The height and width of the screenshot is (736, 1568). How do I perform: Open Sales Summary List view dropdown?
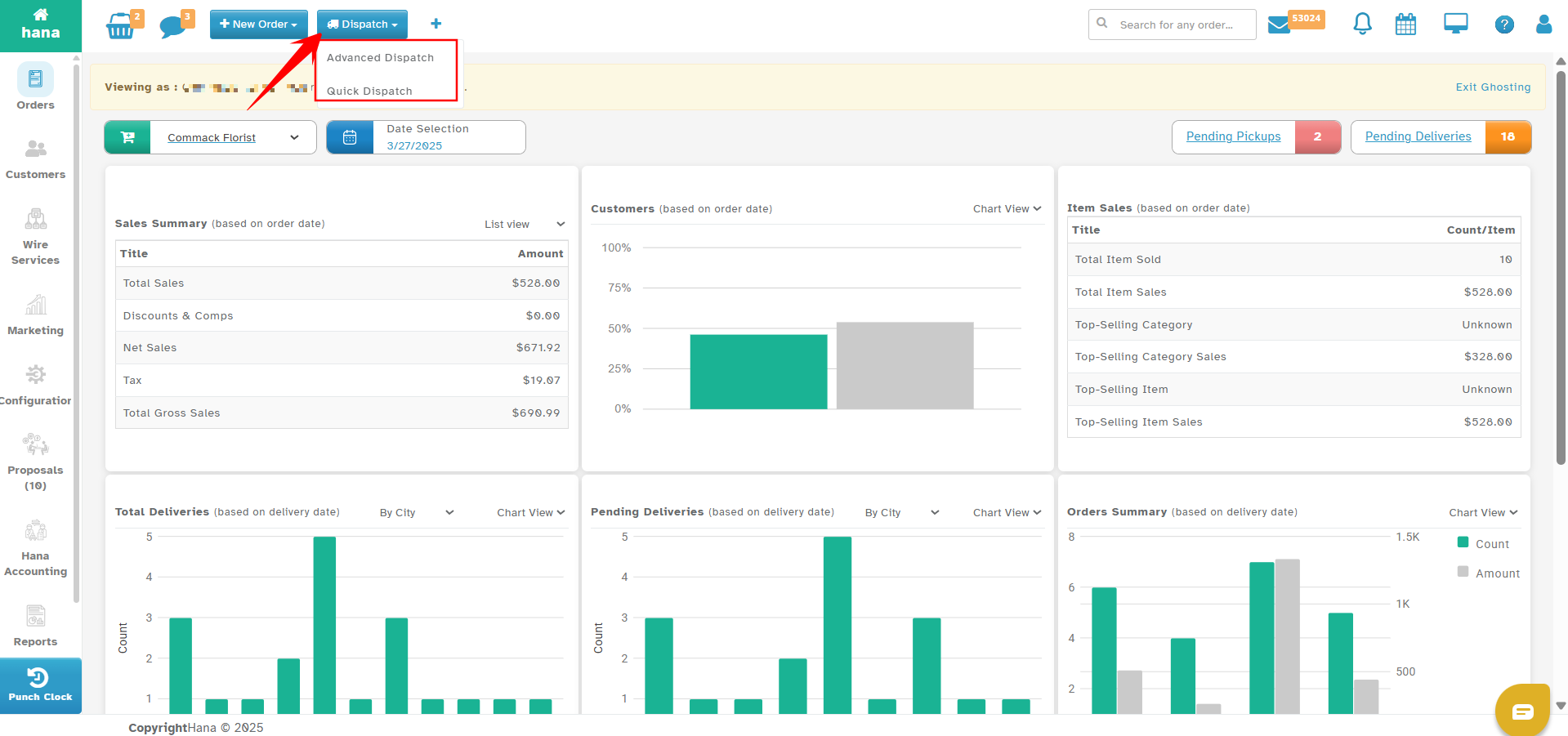coord(525,225)
